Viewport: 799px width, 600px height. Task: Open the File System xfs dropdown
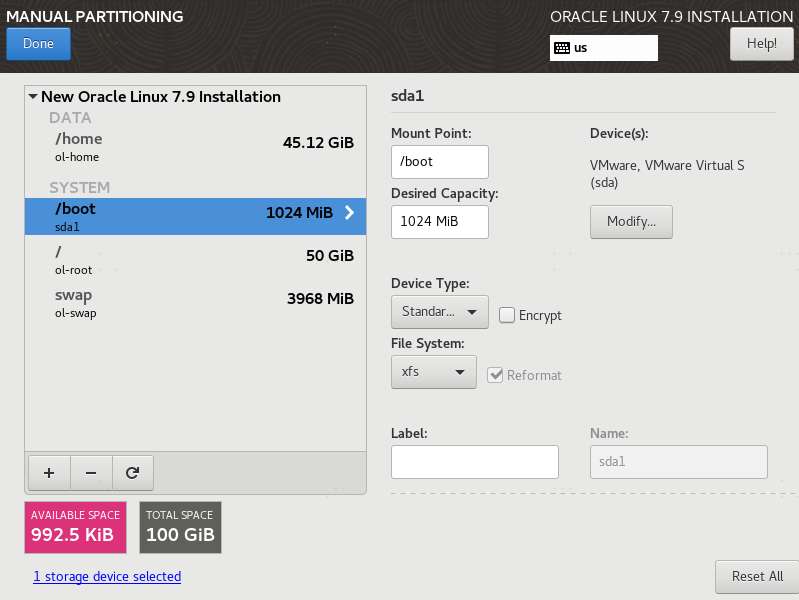pos(433,372)
